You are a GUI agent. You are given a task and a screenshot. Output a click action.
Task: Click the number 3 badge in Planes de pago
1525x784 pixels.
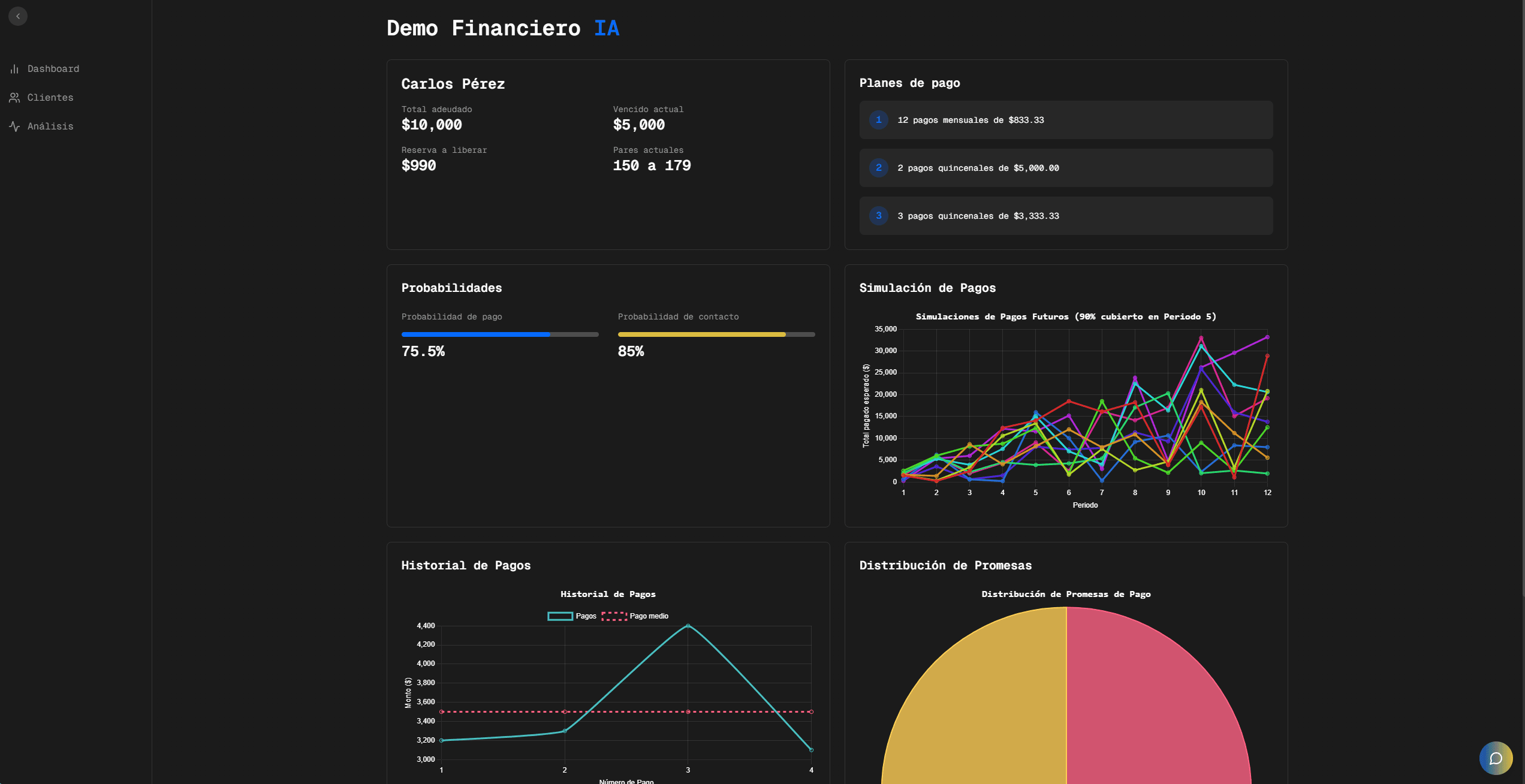pyautogui.click(x=878, y=216)
